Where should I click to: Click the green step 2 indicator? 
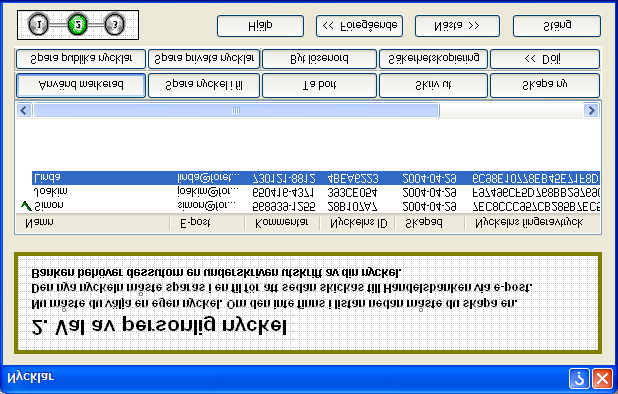[78, 25]
